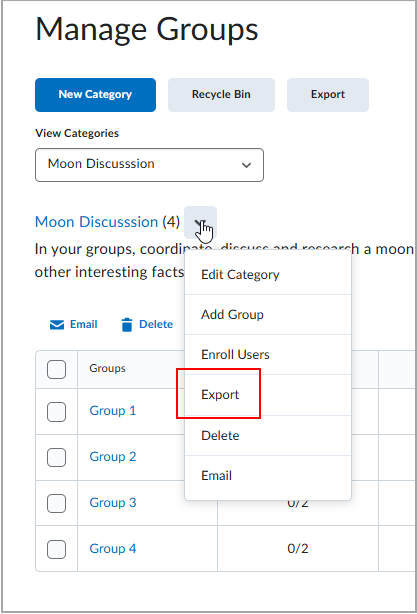Open the Group 4 link

pyautogui.click(x=113, y=549)
